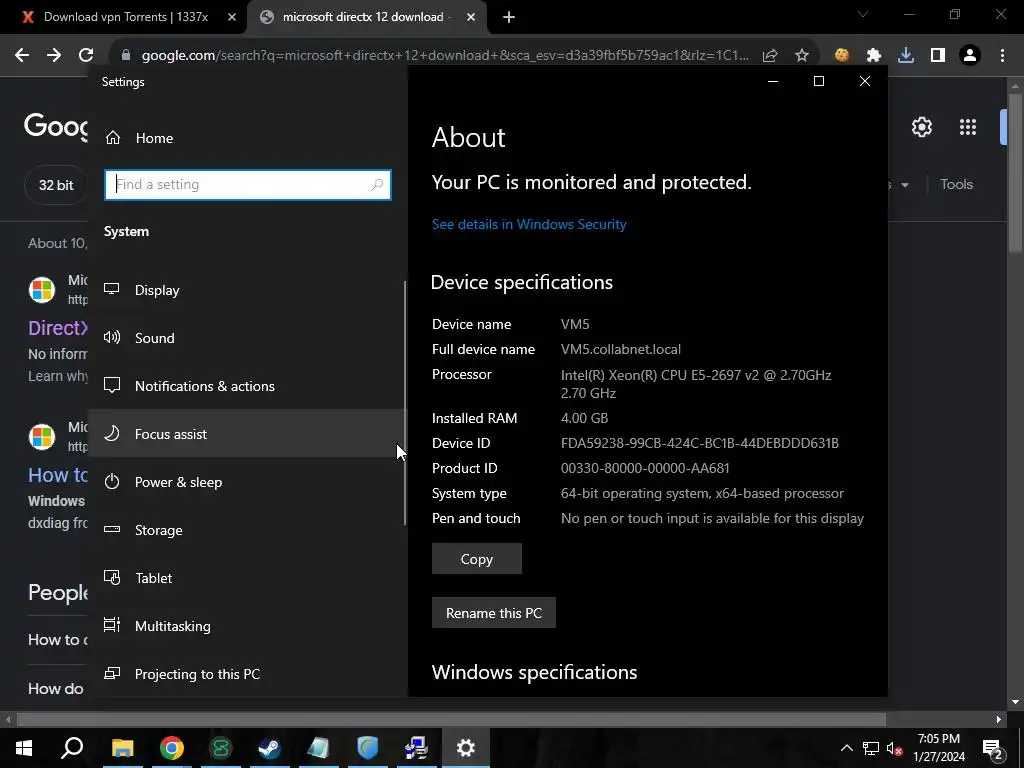The image size is (1024, 768).
Task: Click muted volume icon in tray
Action: tap(894, 748)
